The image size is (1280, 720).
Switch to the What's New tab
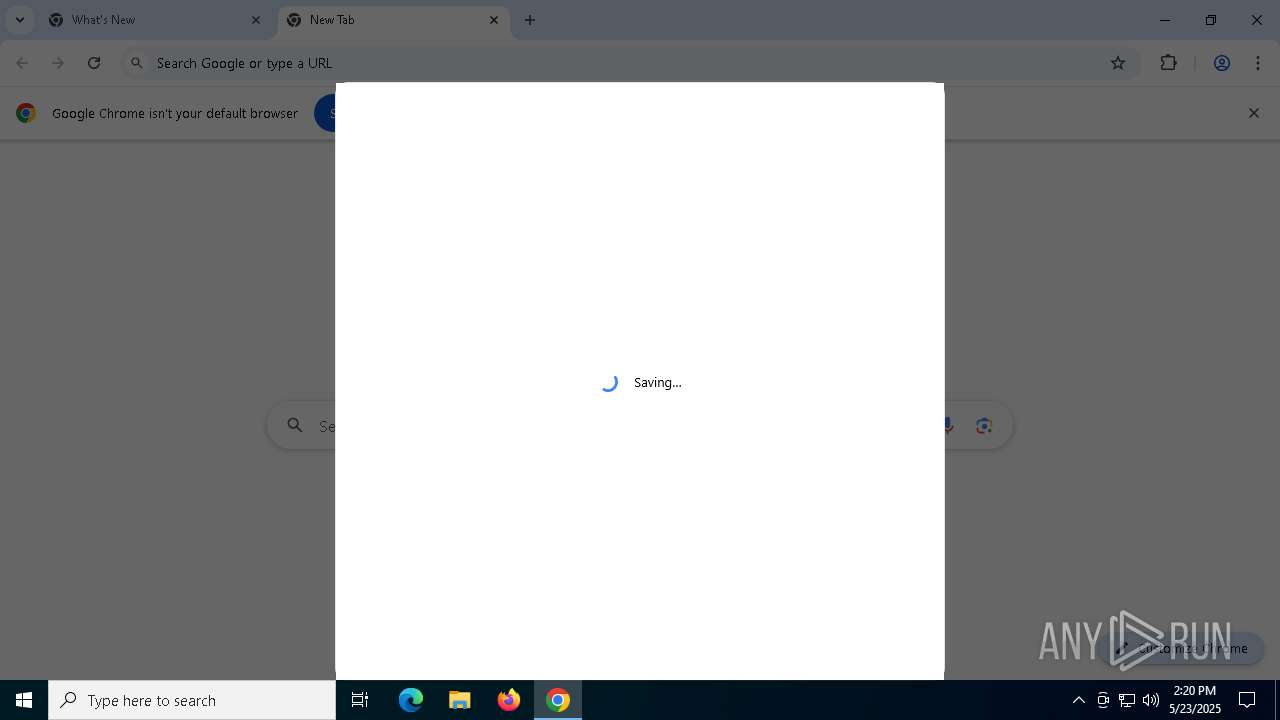[155, 20]
